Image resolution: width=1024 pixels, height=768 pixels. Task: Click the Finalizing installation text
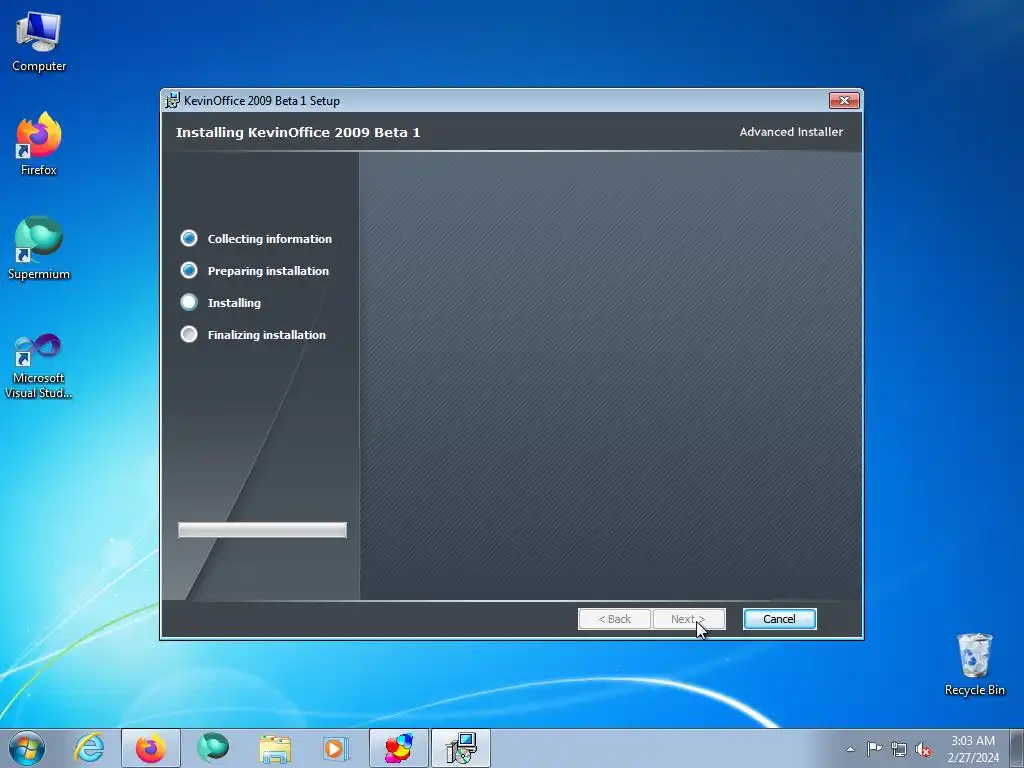266,335
